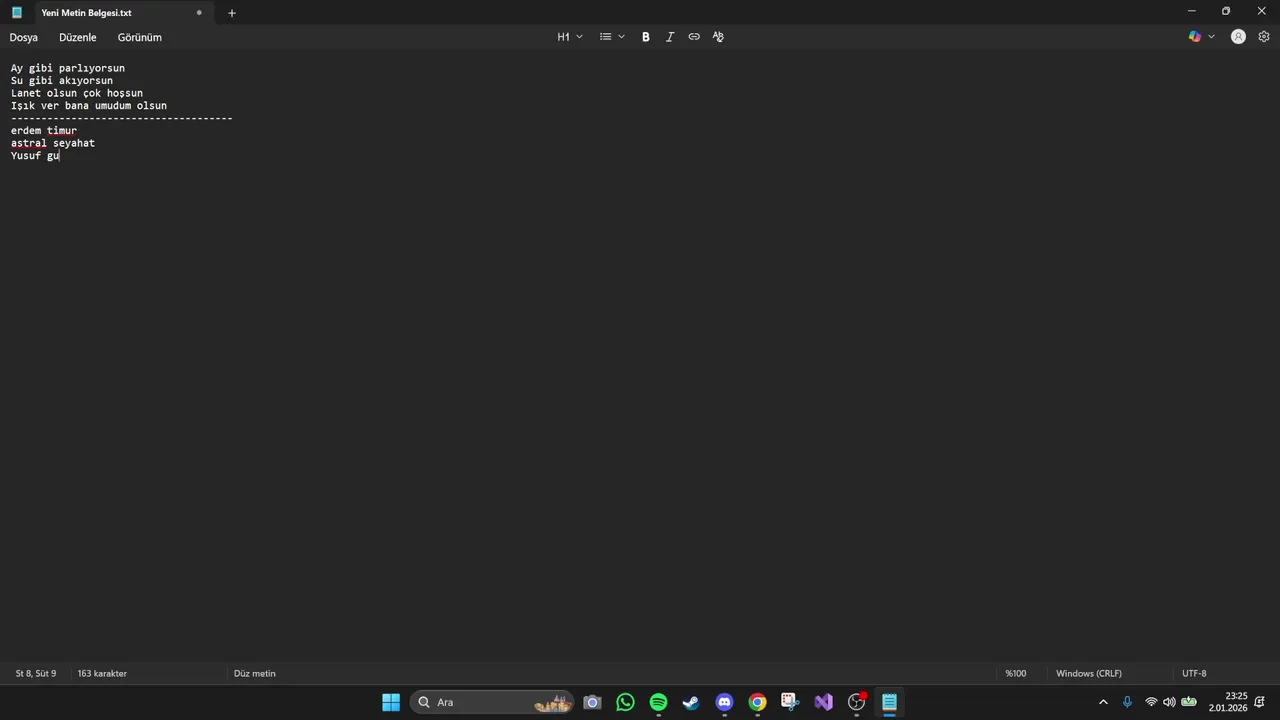Click the taskbar Ara search box
Screen dimensions: 1280x720
tap(492, 702)
